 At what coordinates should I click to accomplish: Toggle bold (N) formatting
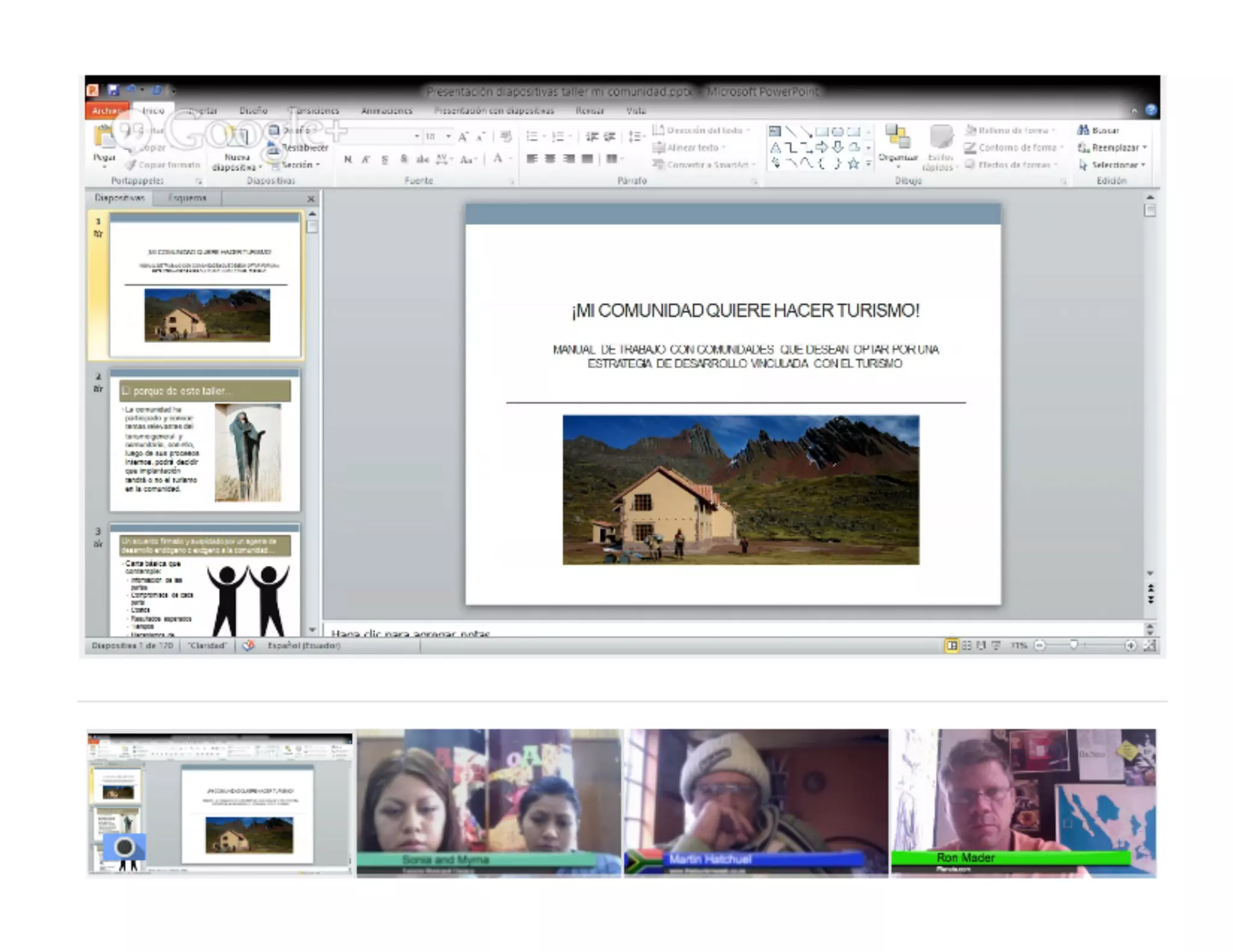tap(347, 159)
